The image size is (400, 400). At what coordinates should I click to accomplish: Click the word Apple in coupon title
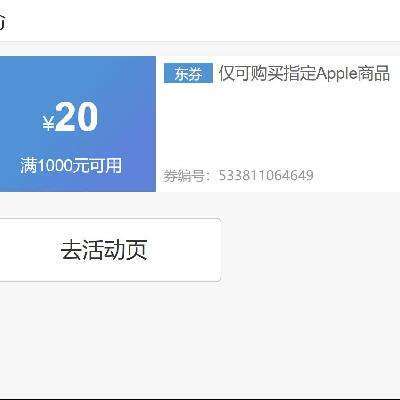[x=336, y=74]
